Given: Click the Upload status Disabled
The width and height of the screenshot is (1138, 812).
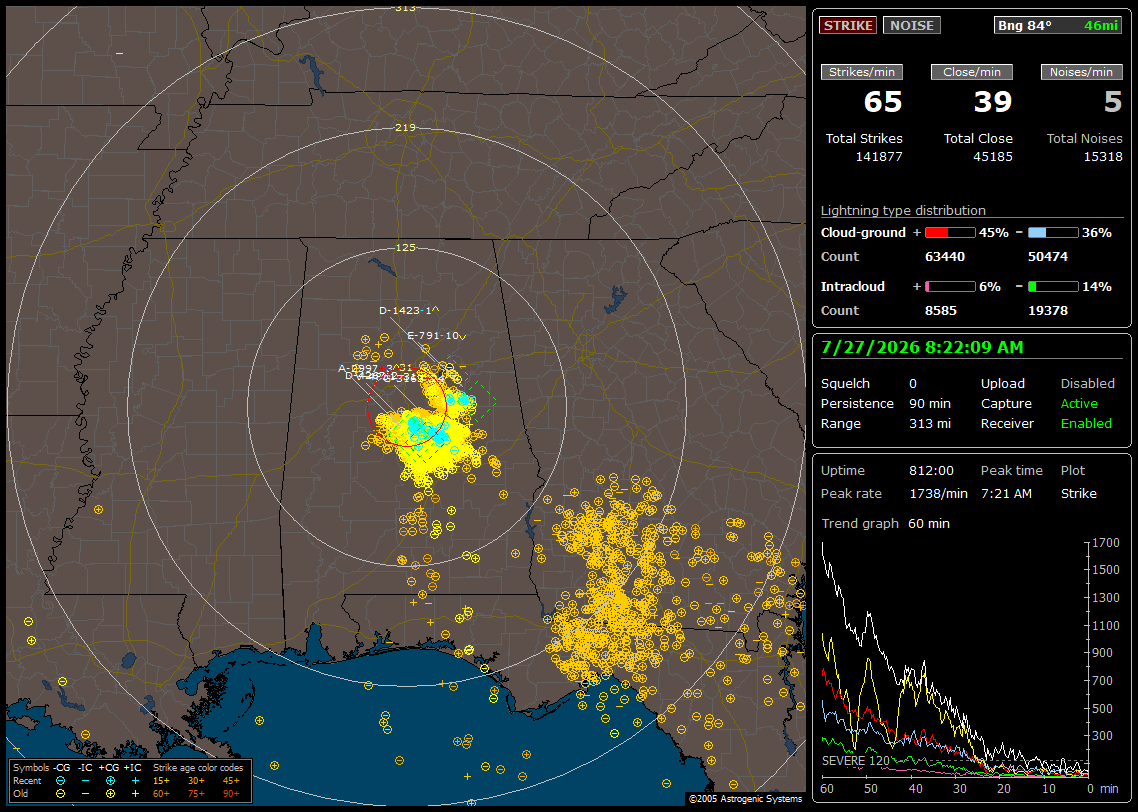Looking at the screenshot, I should click(1087, 384).
